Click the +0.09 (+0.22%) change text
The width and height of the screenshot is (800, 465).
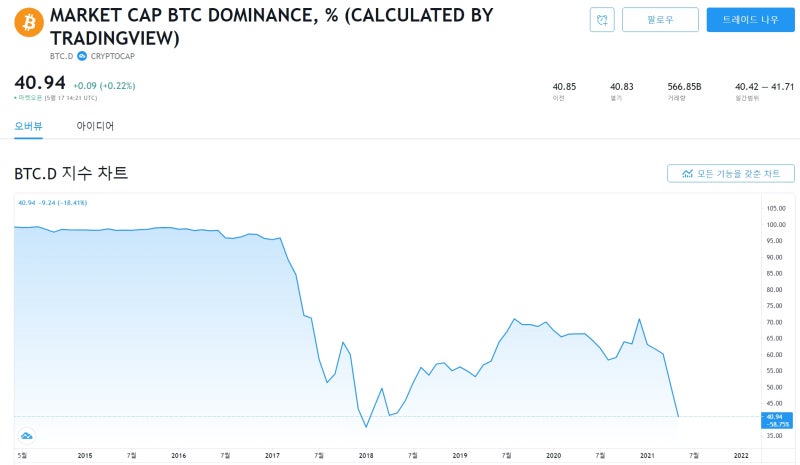point(104,86)
